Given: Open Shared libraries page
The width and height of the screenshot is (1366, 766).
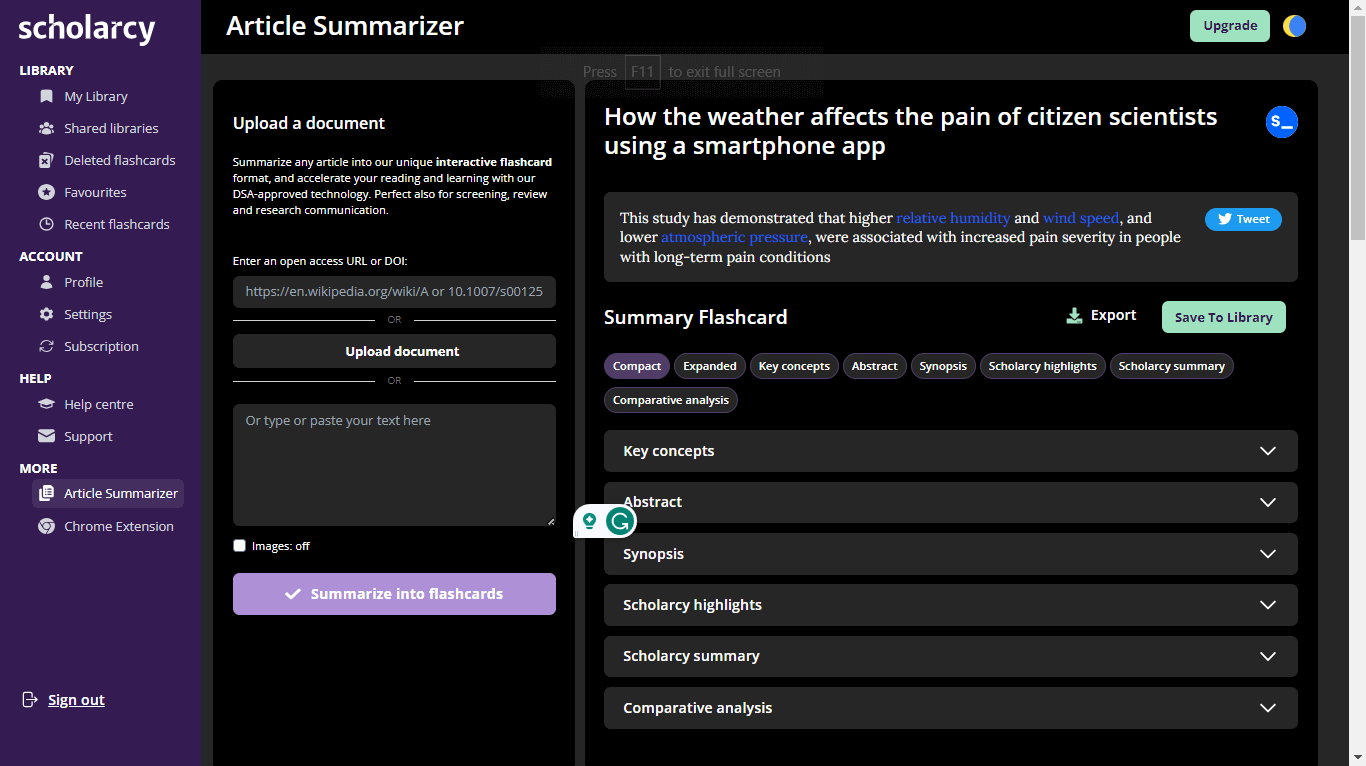Looking at the screenshot, I should coord(111,128).
